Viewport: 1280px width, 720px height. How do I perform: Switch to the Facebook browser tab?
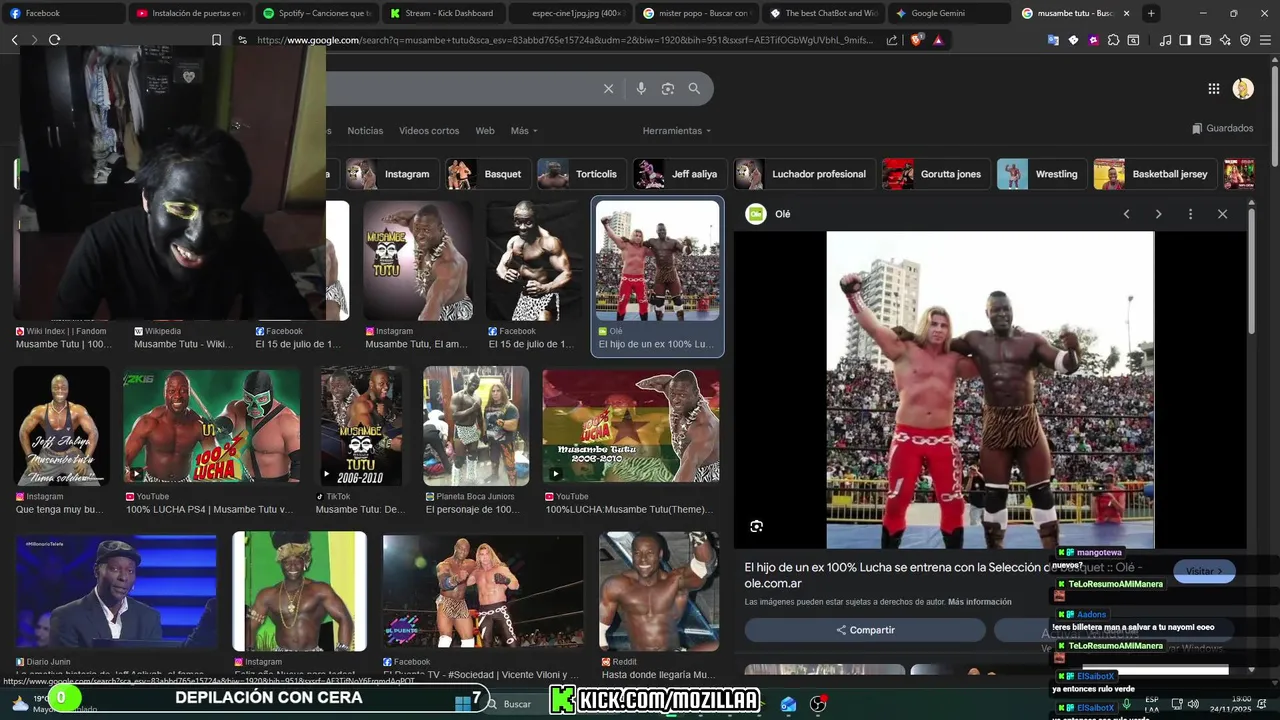coord(62,13)
